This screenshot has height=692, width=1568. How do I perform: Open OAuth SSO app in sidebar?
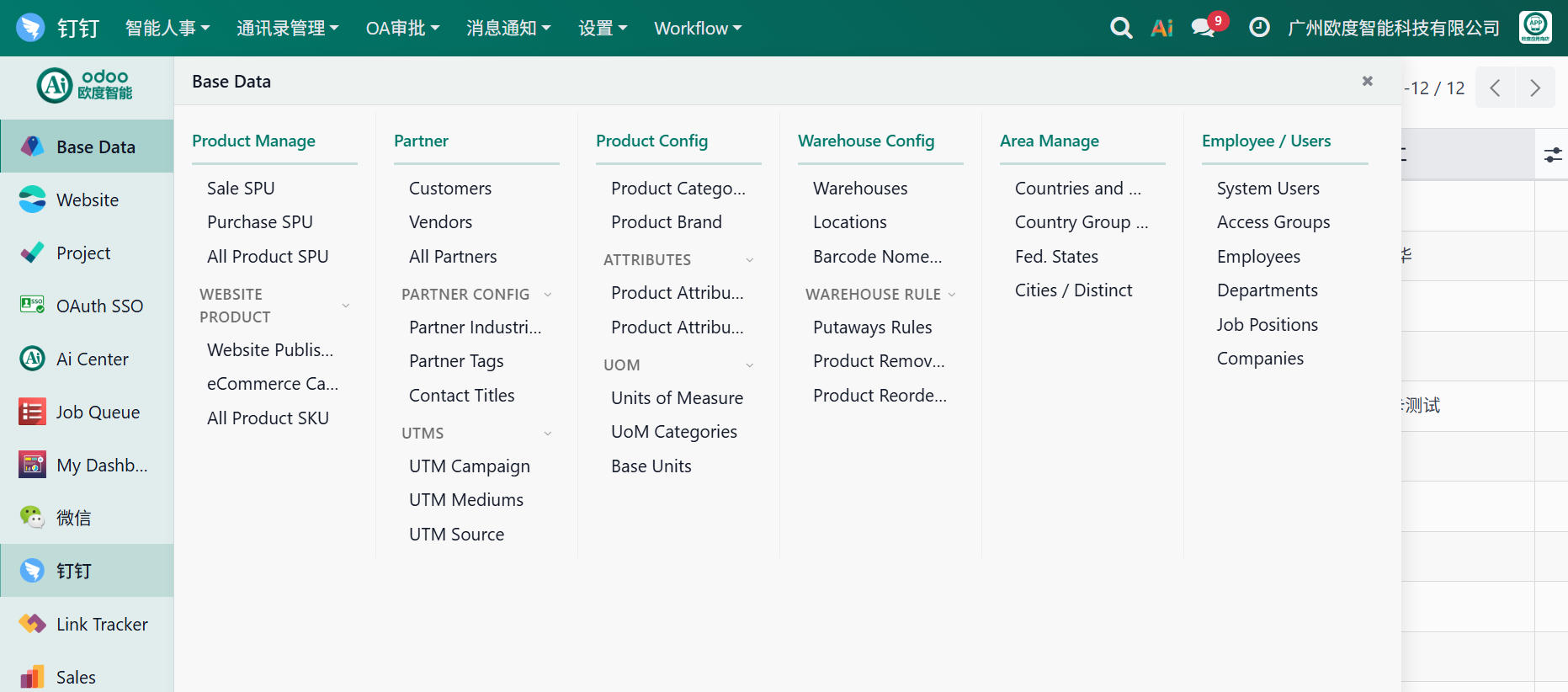(87, 306)
